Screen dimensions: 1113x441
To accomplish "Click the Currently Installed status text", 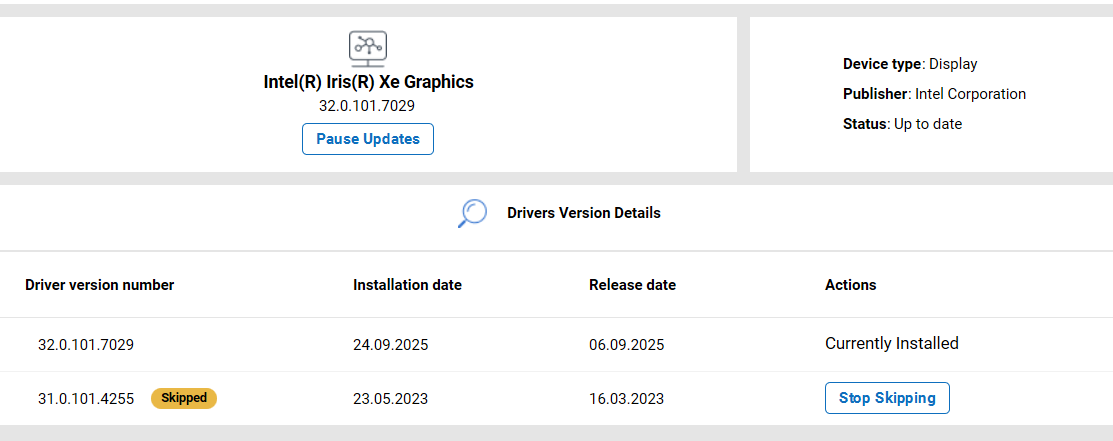I will [891, 344].
